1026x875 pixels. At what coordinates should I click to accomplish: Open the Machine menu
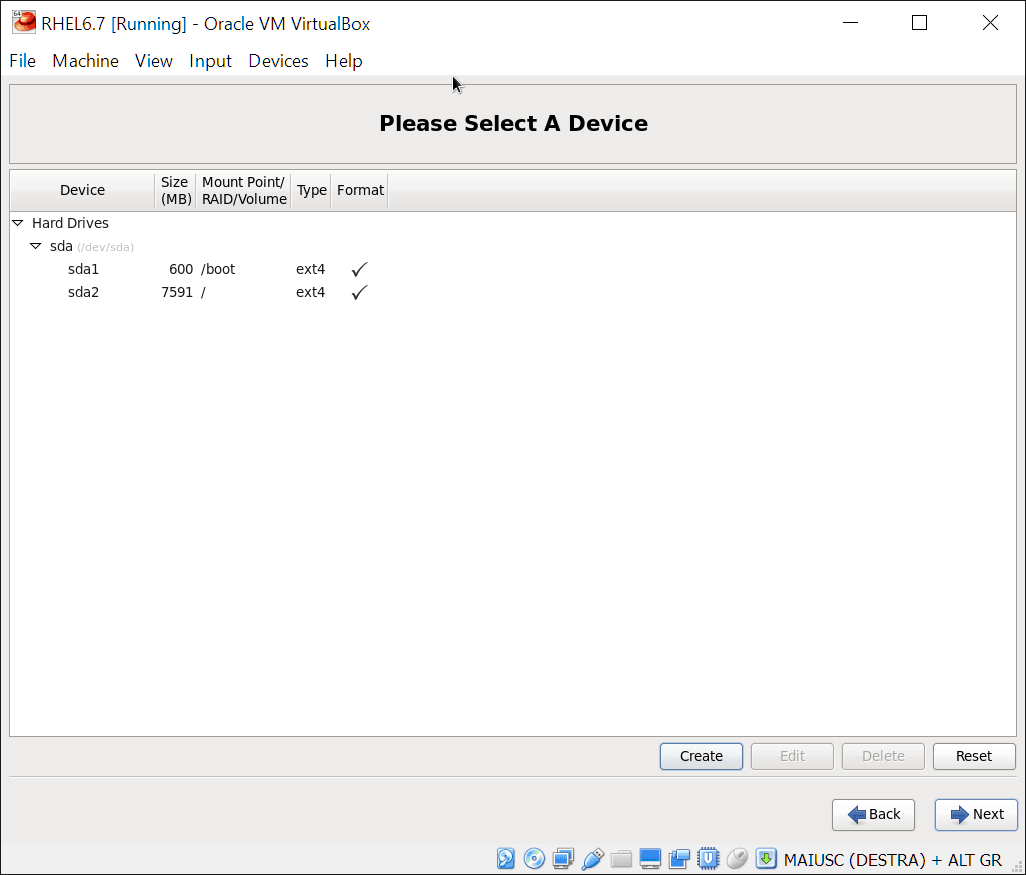86,61
